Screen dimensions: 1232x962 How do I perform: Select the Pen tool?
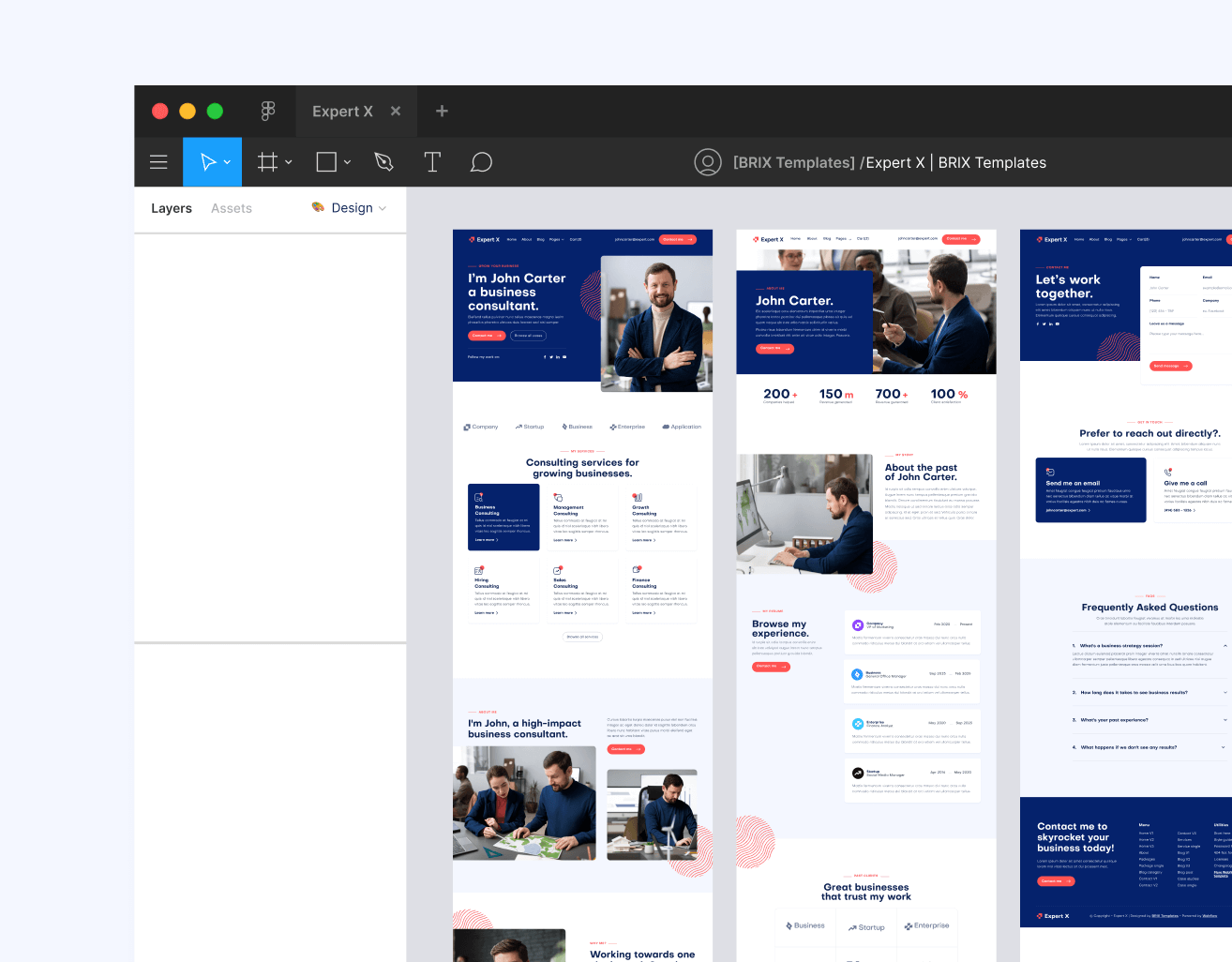(x=384, y=161)
